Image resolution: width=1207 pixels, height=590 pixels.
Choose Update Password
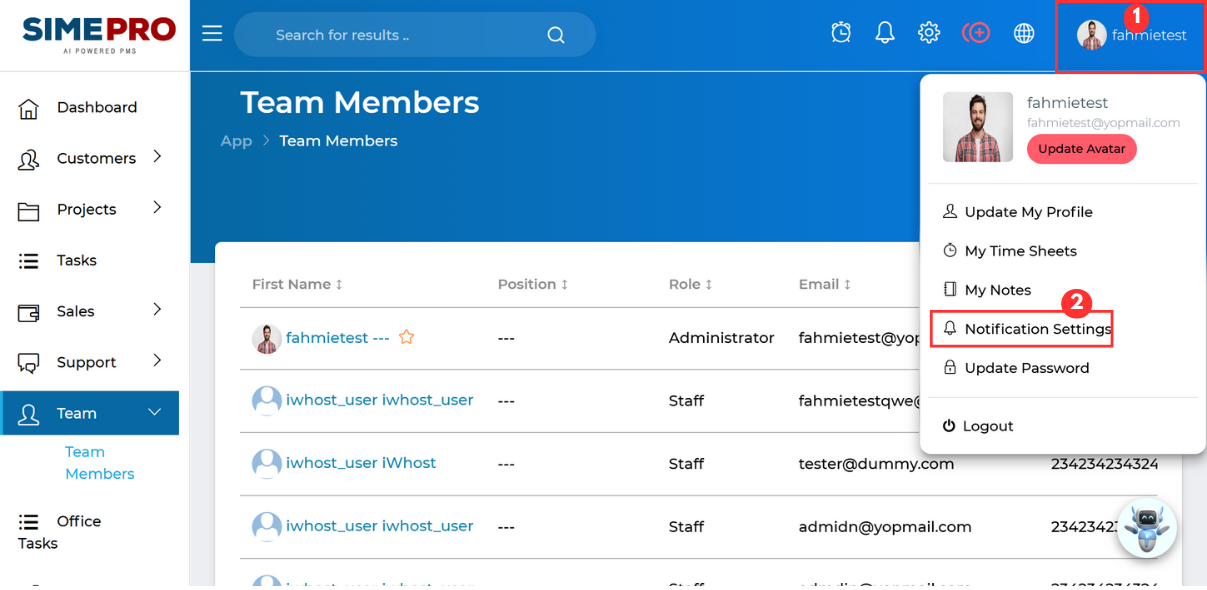[x=1016, y=368]
